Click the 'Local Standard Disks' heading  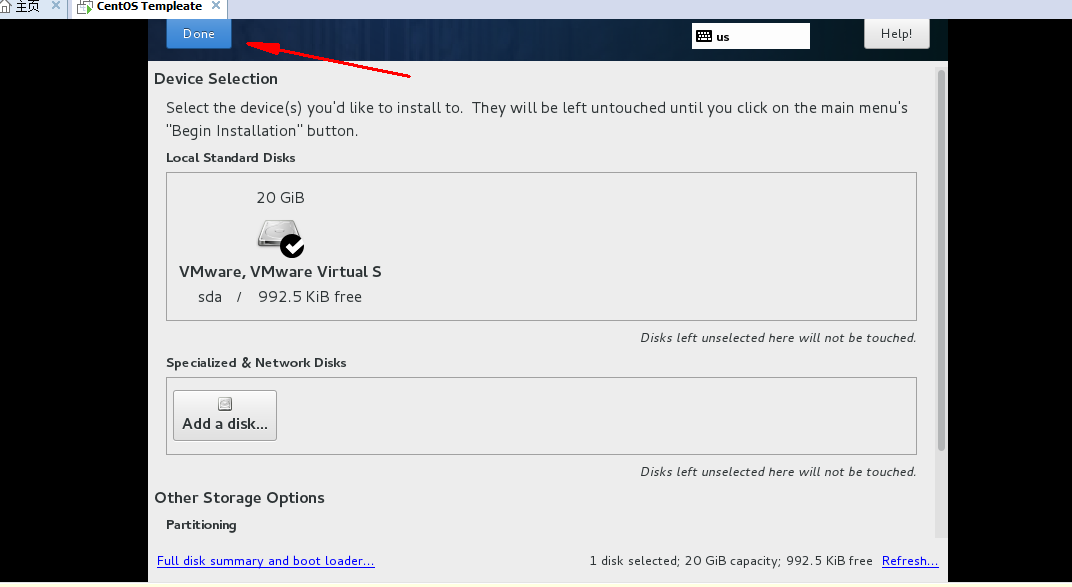231,158
